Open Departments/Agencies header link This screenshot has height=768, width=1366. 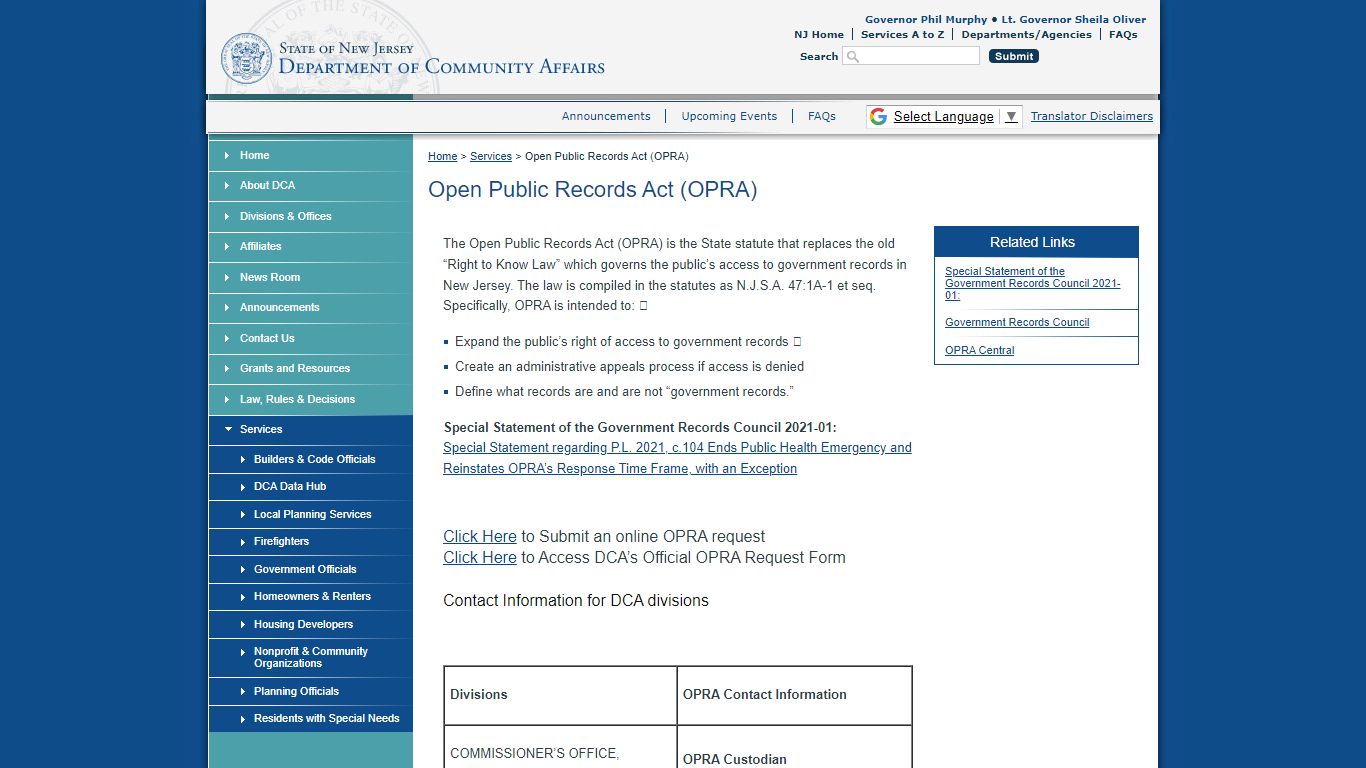1026,34
